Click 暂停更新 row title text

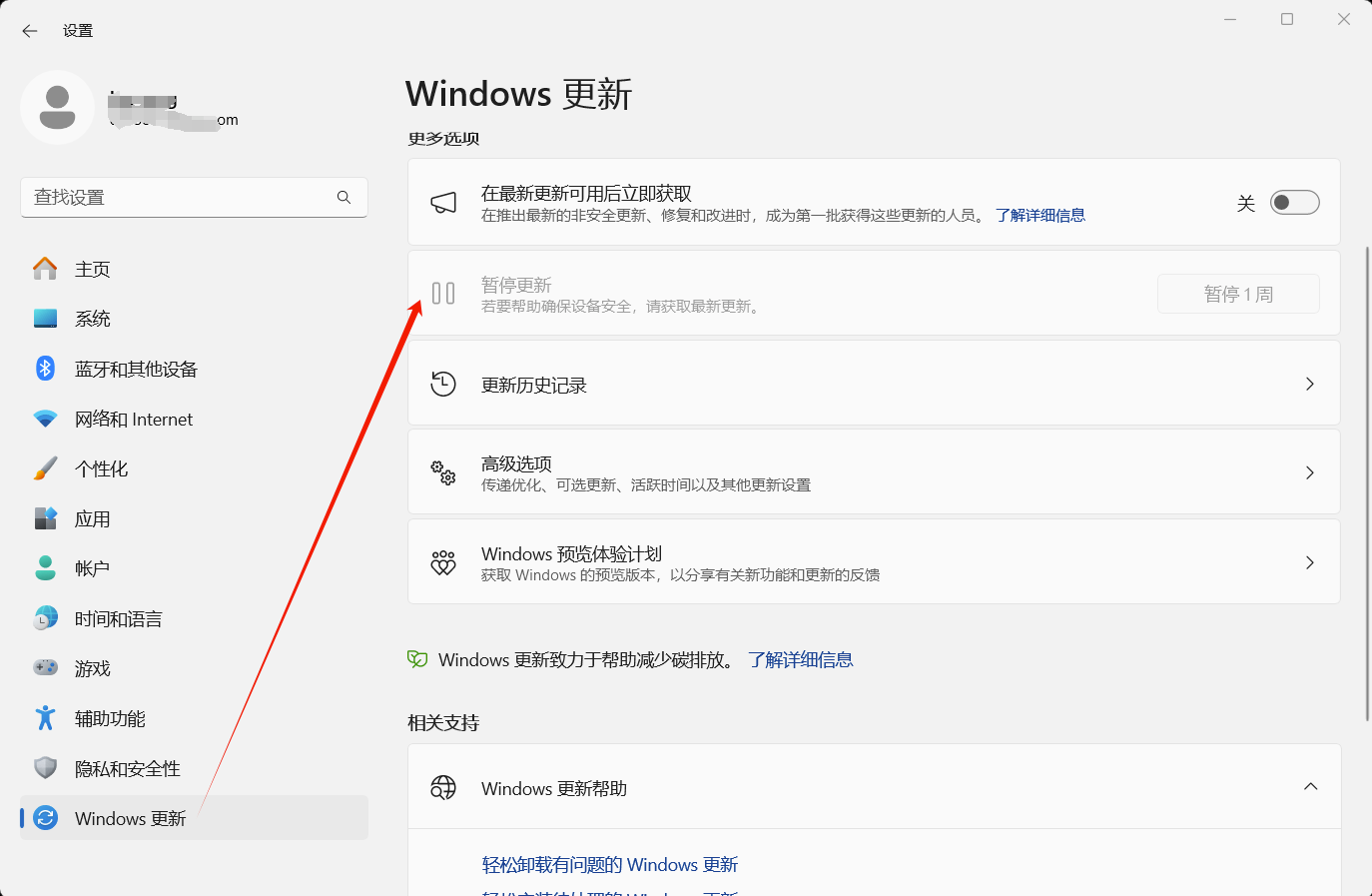[x=516, y=285]
